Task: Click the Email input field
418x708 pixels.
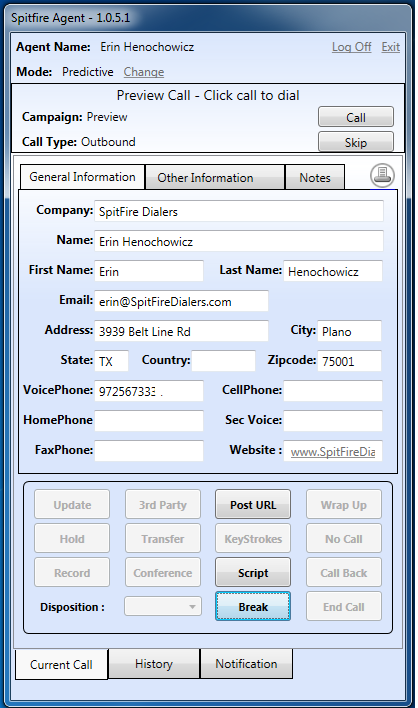Action: click(181, 301)
